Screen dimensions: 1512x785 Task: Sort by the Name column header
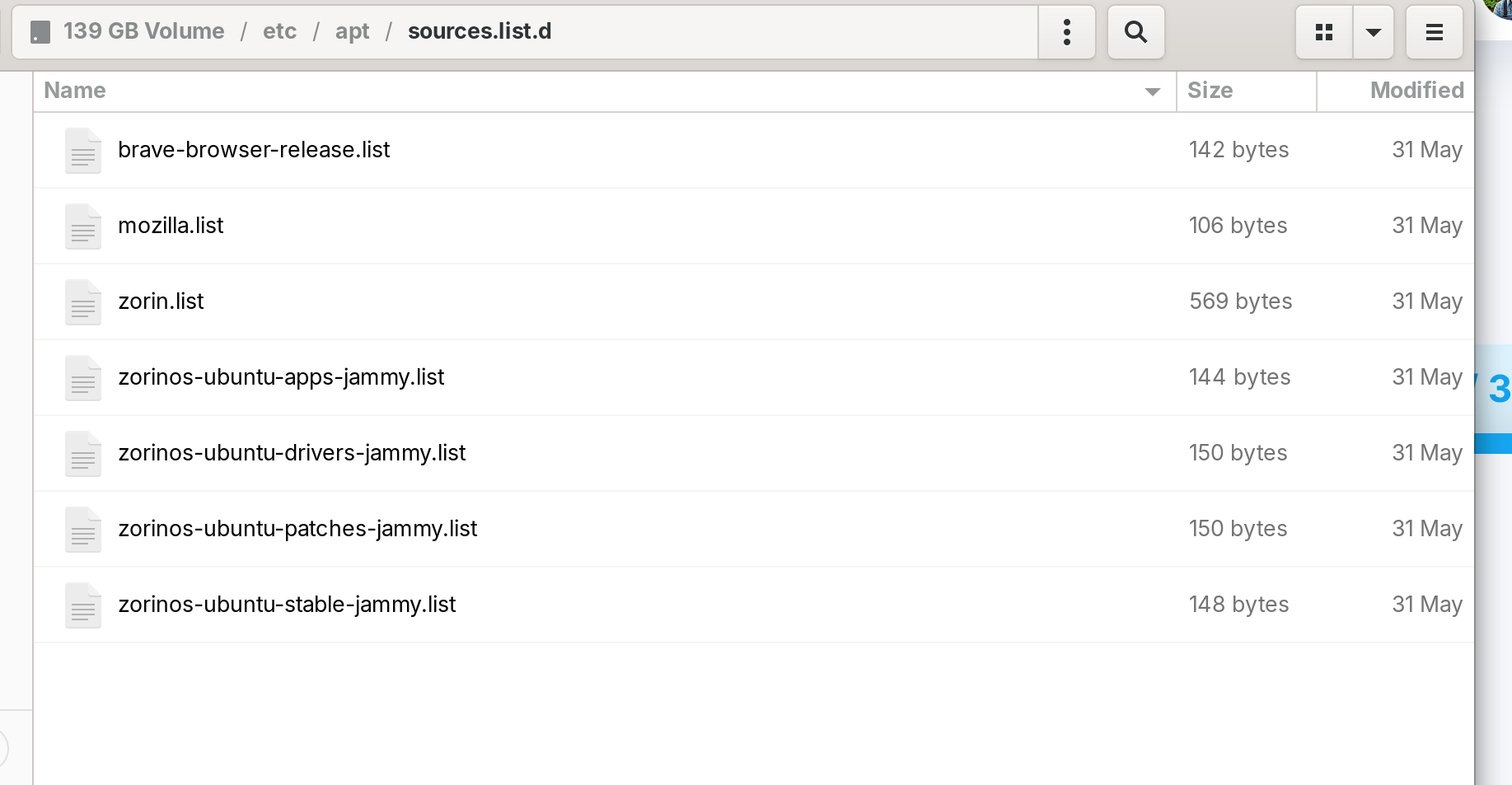(75, 91)
